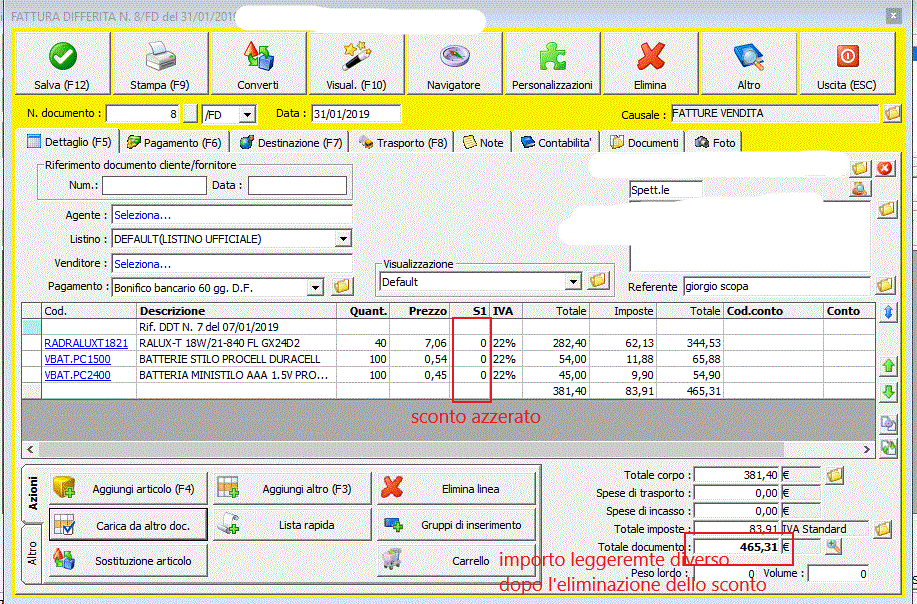The width and height of the screenshot is (917, 604).
Task: Click the Elimina red X toolbar button
Action: click(x=650, y=63)
